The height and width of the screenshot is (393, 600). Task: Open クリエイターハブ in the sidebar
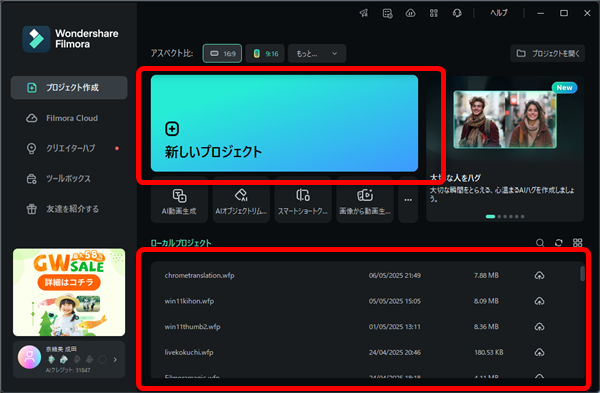(69, 148)
